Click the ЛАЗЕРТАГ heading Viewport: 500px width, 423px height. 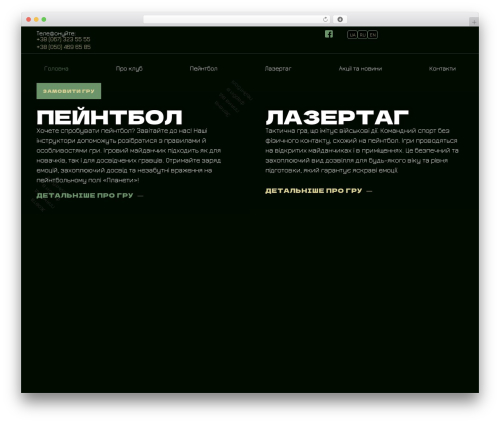(x=337, y=117)
